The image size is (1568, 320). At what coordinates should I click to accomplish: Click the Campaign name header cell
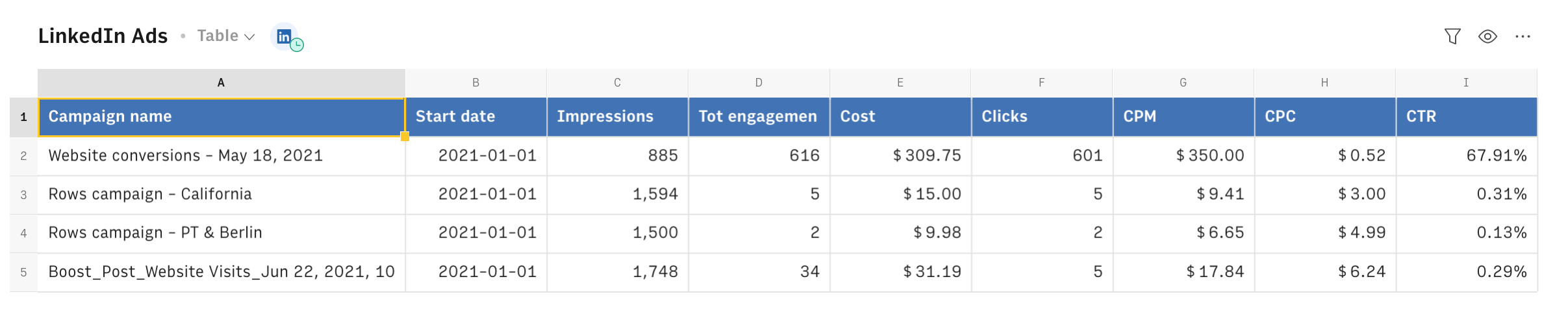tap(221, 117)
